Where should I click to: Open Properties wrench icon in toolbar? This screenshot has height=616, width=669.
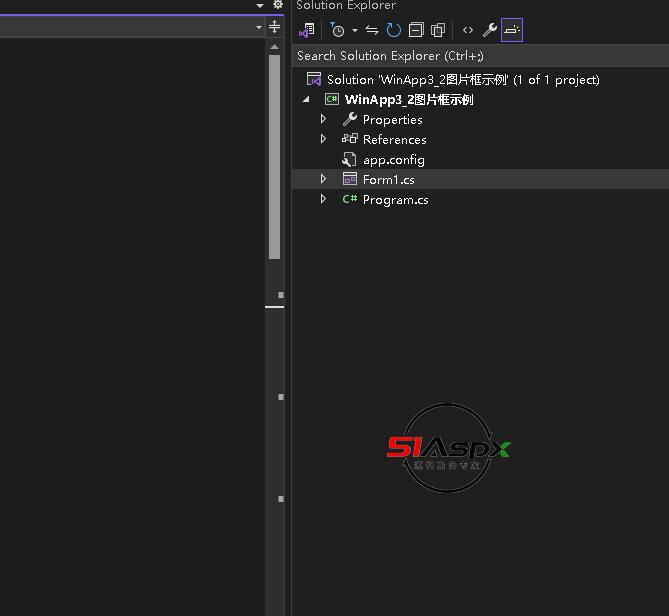coord(489,30)
